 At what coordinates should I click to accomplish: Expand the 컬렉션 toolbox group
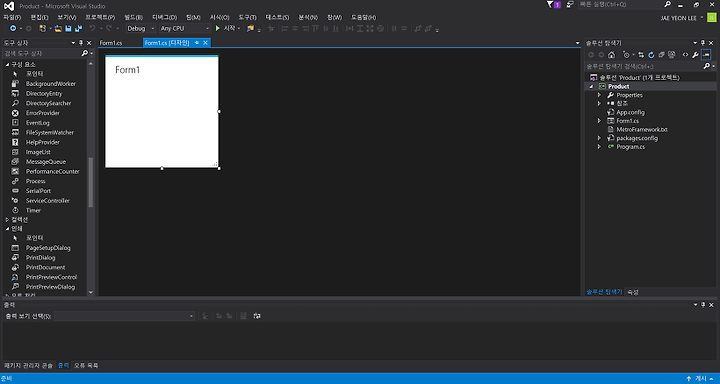click(7, 220)
